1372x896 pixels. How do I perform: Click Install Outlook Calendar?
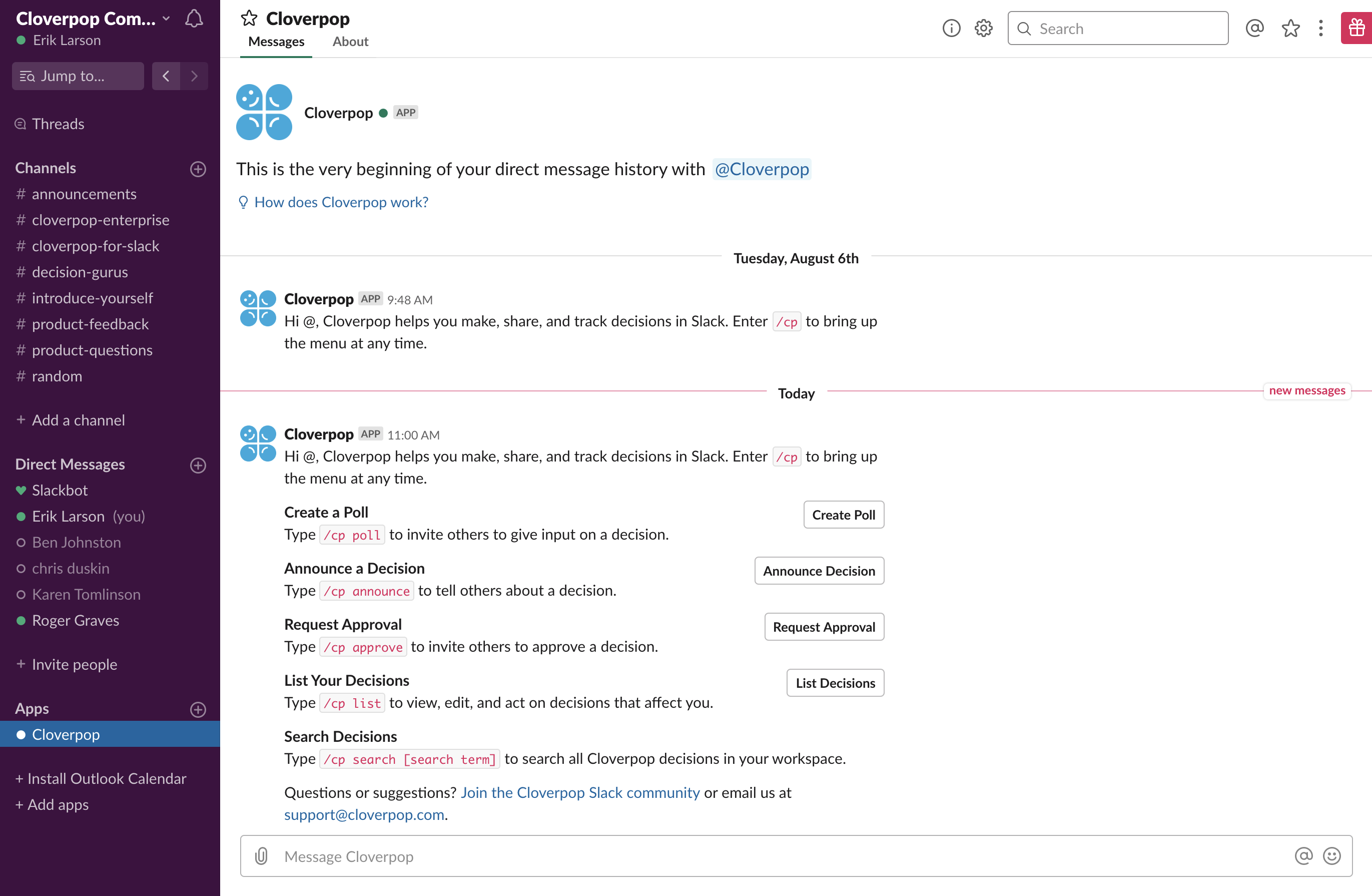(x=101, y=779)
